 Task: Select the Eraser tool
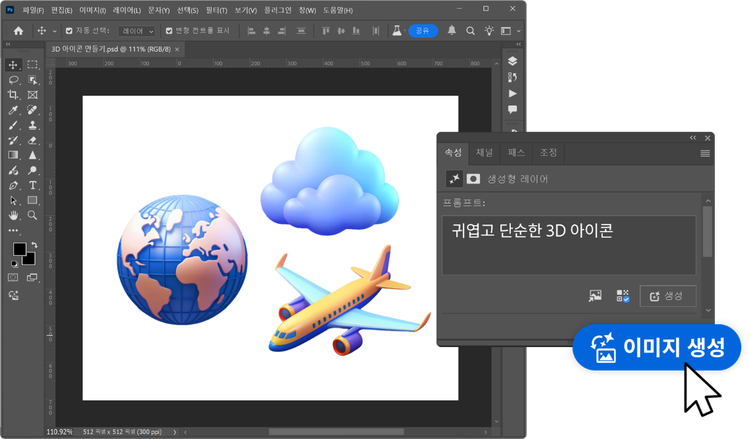(x=33, y=140)
